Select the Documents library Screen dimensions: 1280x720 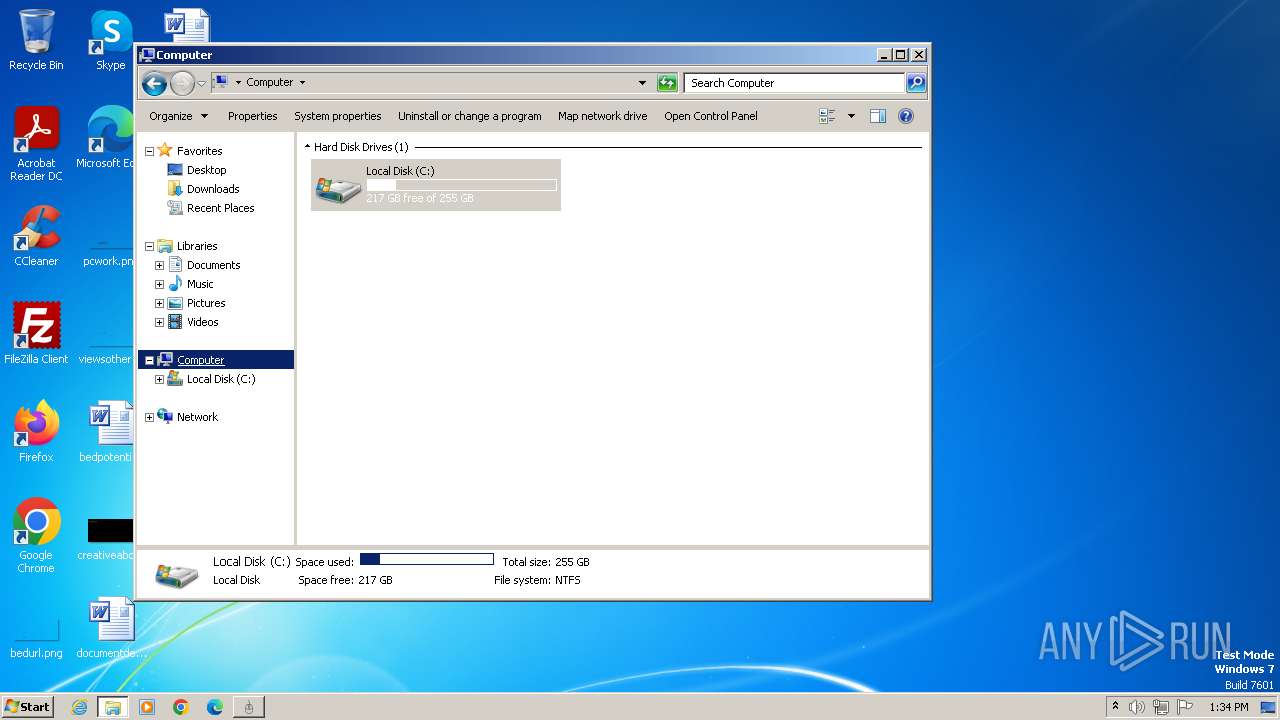click(x=213, y=265)
